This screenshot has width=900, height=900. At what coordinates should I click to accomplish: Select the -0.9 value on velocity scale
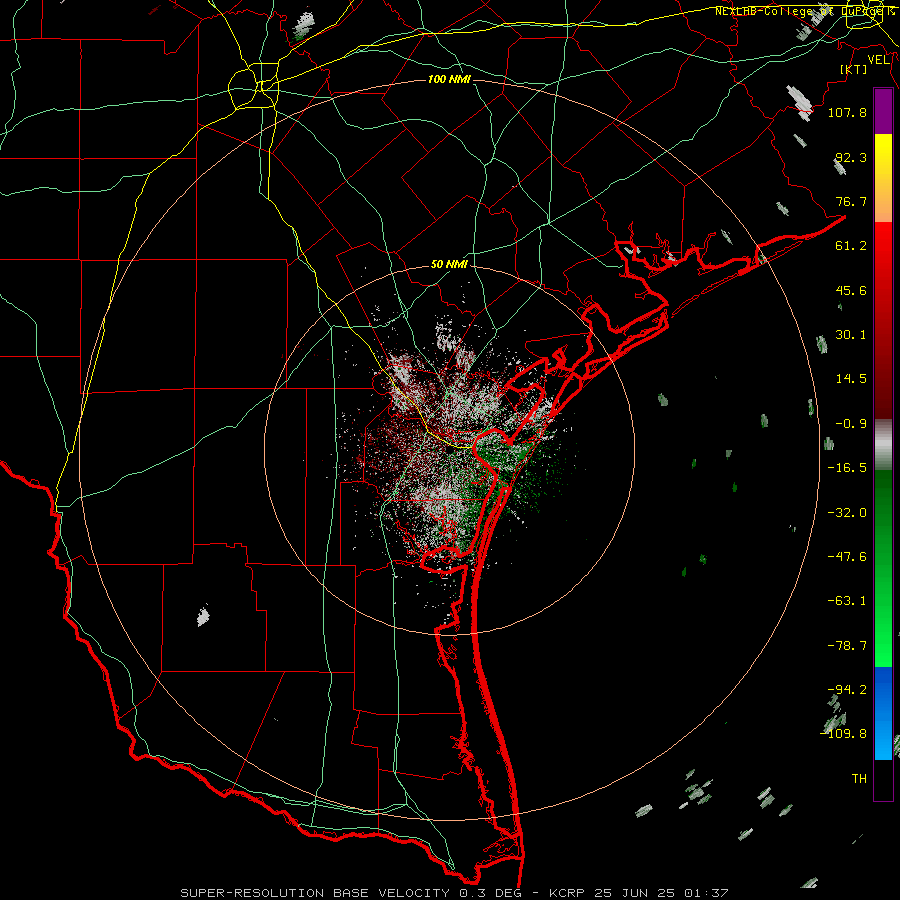pyautogui.click(x=851, y=424)
